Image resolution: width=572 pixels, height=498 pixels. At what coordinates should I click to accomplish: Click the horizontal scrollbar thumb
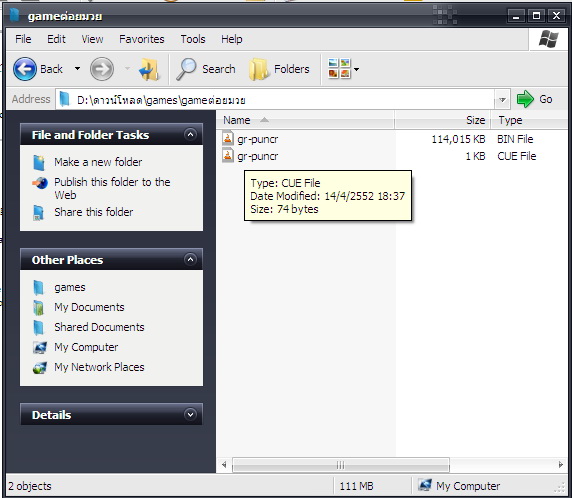point(341,465)
